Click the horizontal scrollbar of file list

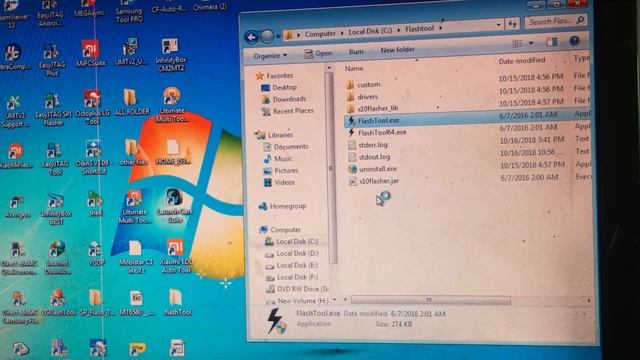click(431, 300)
